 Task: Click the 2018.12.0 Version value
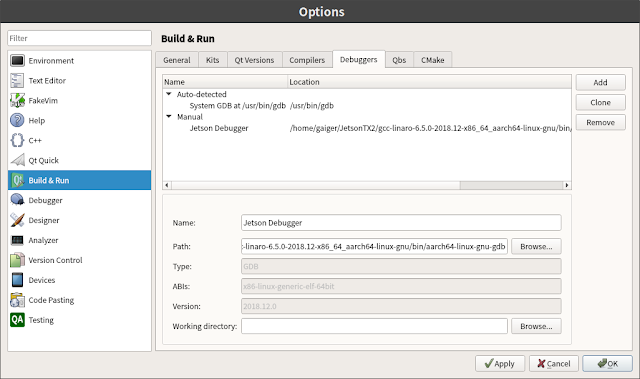pos(260,306)
